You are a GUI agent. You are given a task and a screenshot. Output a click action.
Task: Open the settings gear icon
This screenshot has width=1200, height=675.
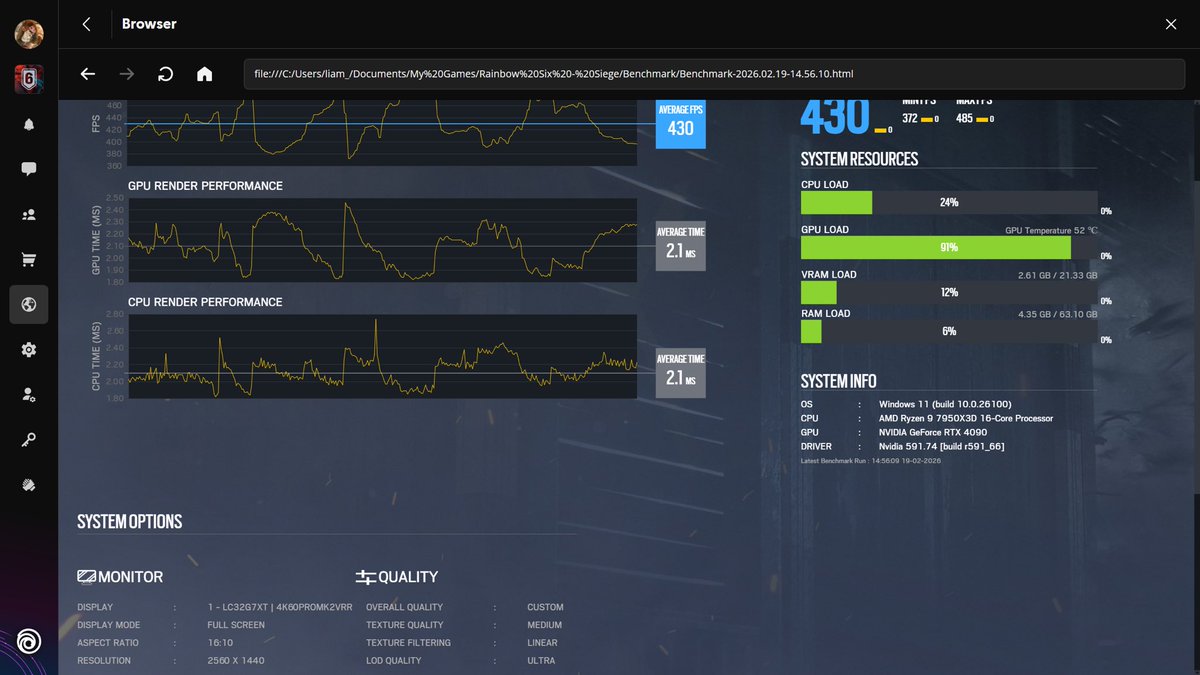[28, 350]
